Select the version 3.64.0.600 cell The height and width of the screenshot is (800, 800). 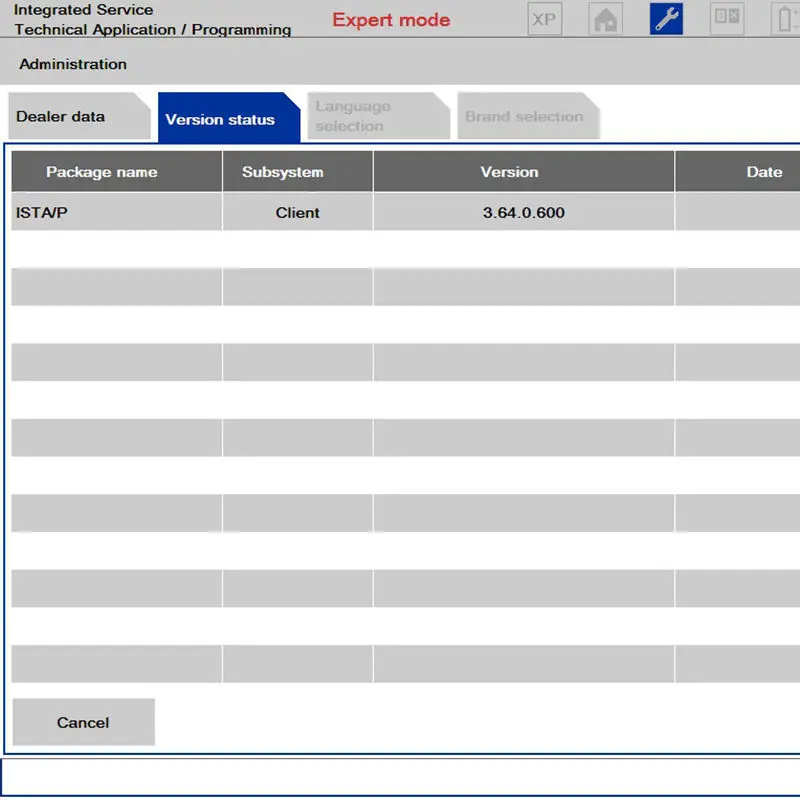(x=523, y=212)
